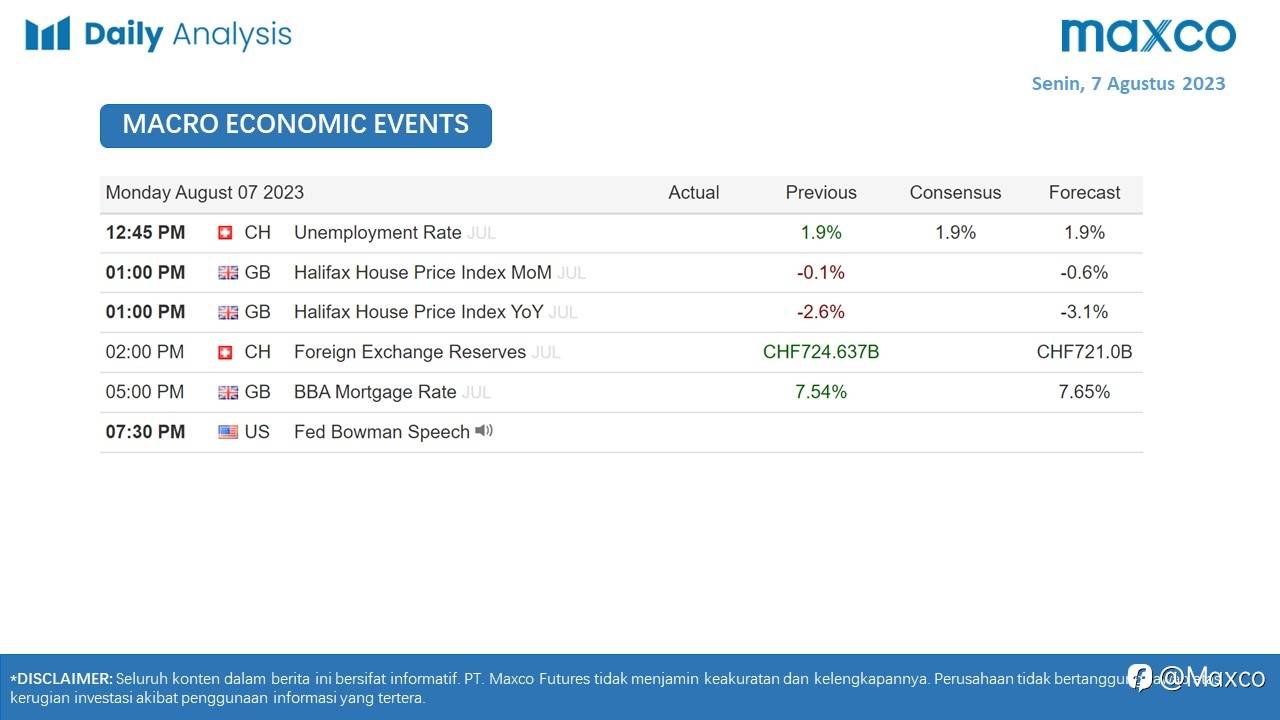Open the Foreign Exchange Reserves event
This screenshot has width=1280, height=720.
coord(409,353)
